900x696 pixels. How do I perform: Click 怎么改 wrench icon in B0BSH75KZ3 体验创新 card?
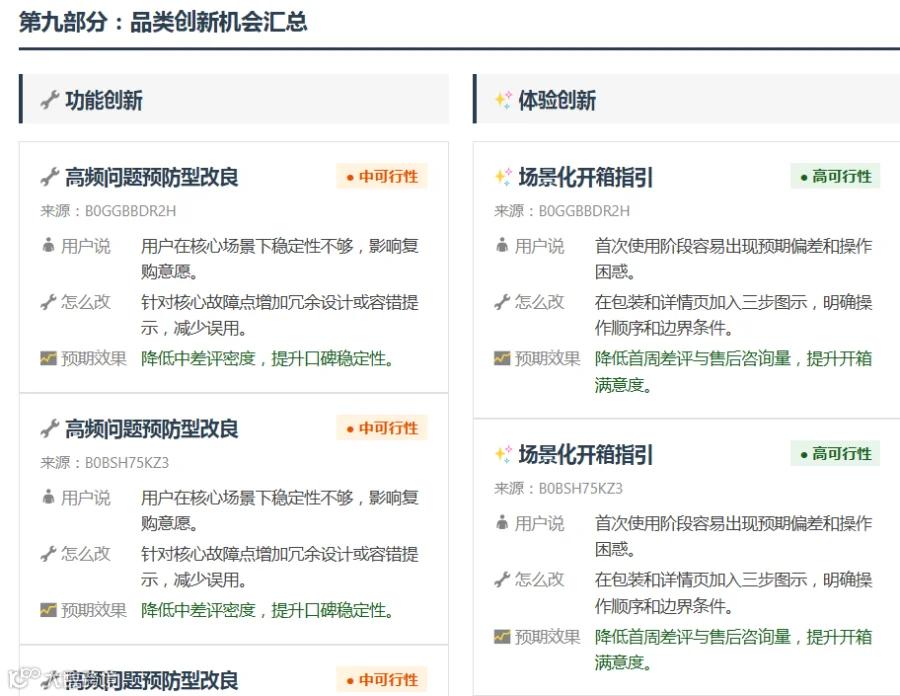click(x=502, y=580)
